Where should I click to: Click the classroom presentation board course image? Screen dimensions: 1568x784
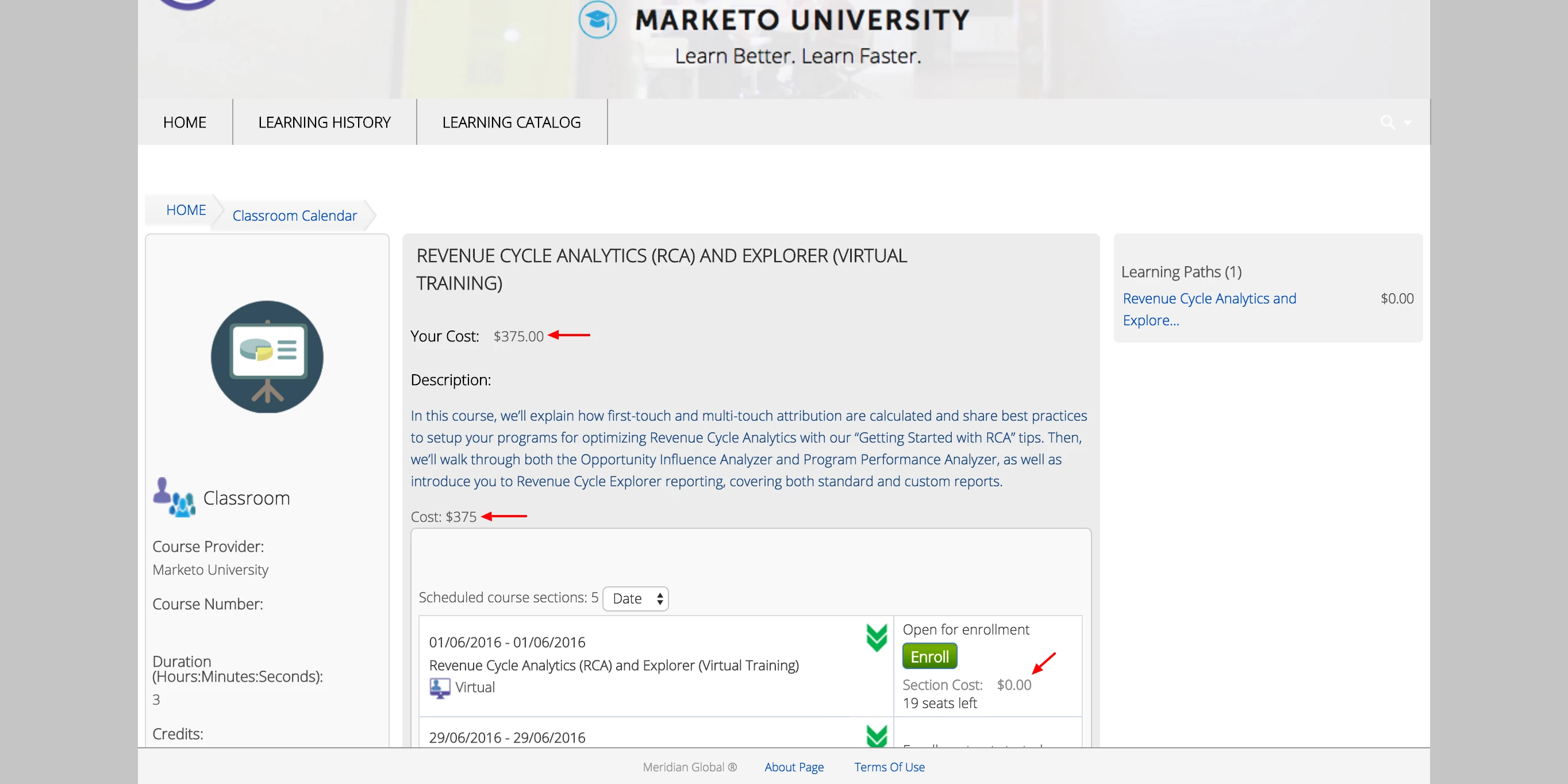pyautogui.click(x=267, y=357)
